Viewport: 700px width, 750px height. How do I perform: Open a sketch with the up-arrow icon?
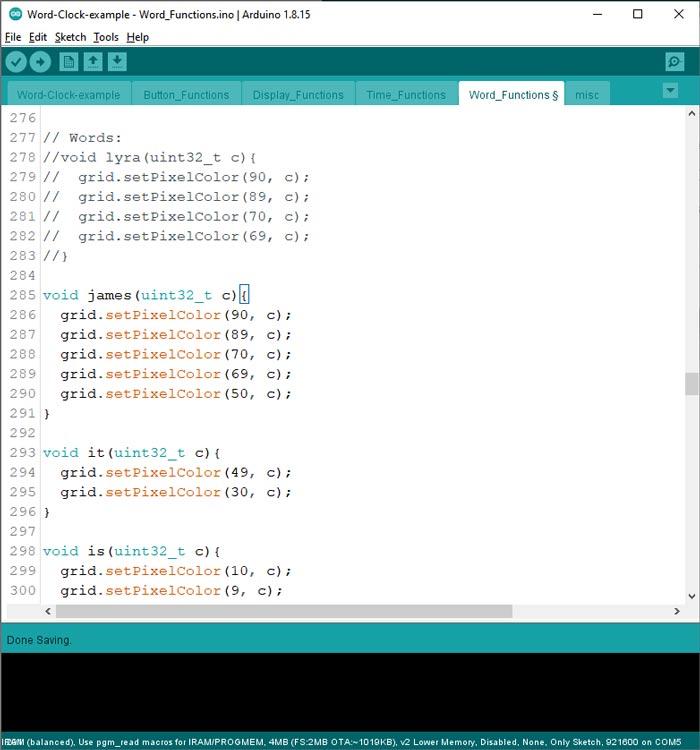pos(93,62)
